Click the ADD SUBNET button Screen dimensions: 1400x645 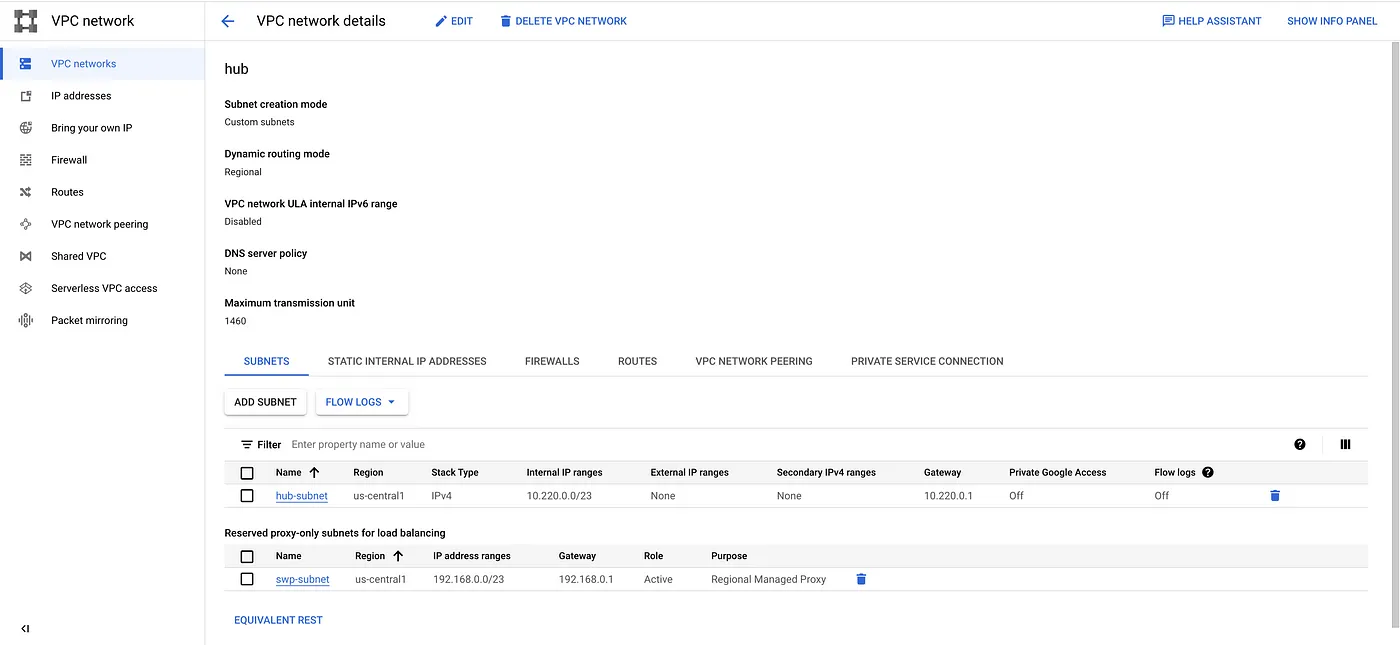coord(265,402)
